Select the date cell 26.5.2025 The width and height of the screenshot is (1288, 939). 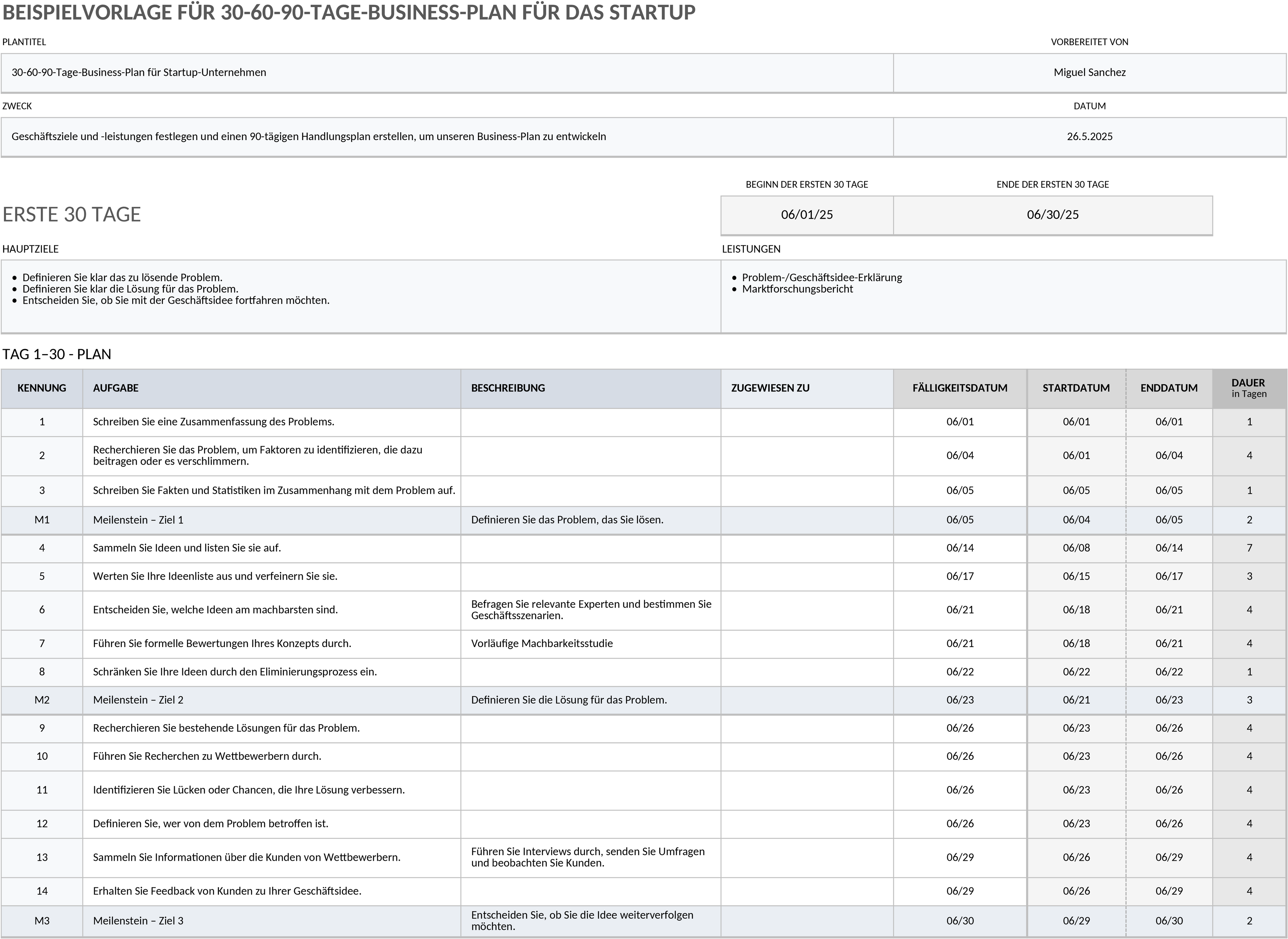pyautogui.click(x=1089, y=137)
